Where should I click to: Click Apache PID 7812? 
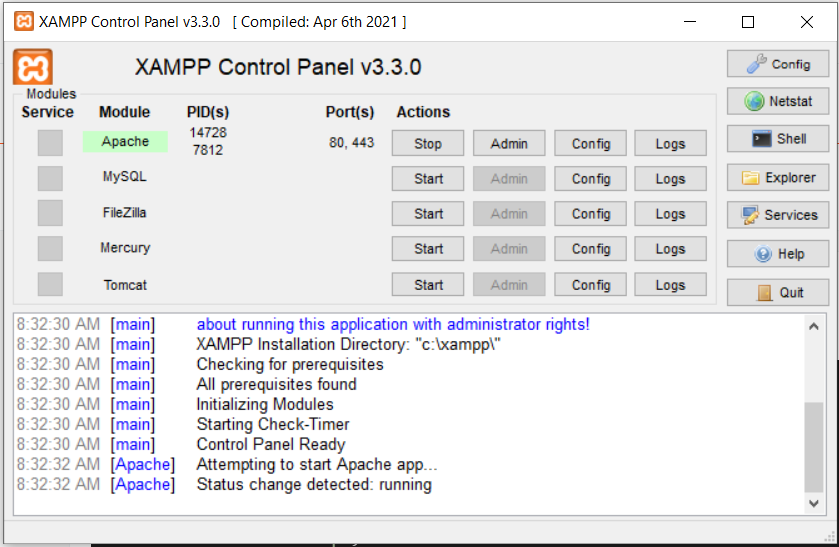point(208,150)
